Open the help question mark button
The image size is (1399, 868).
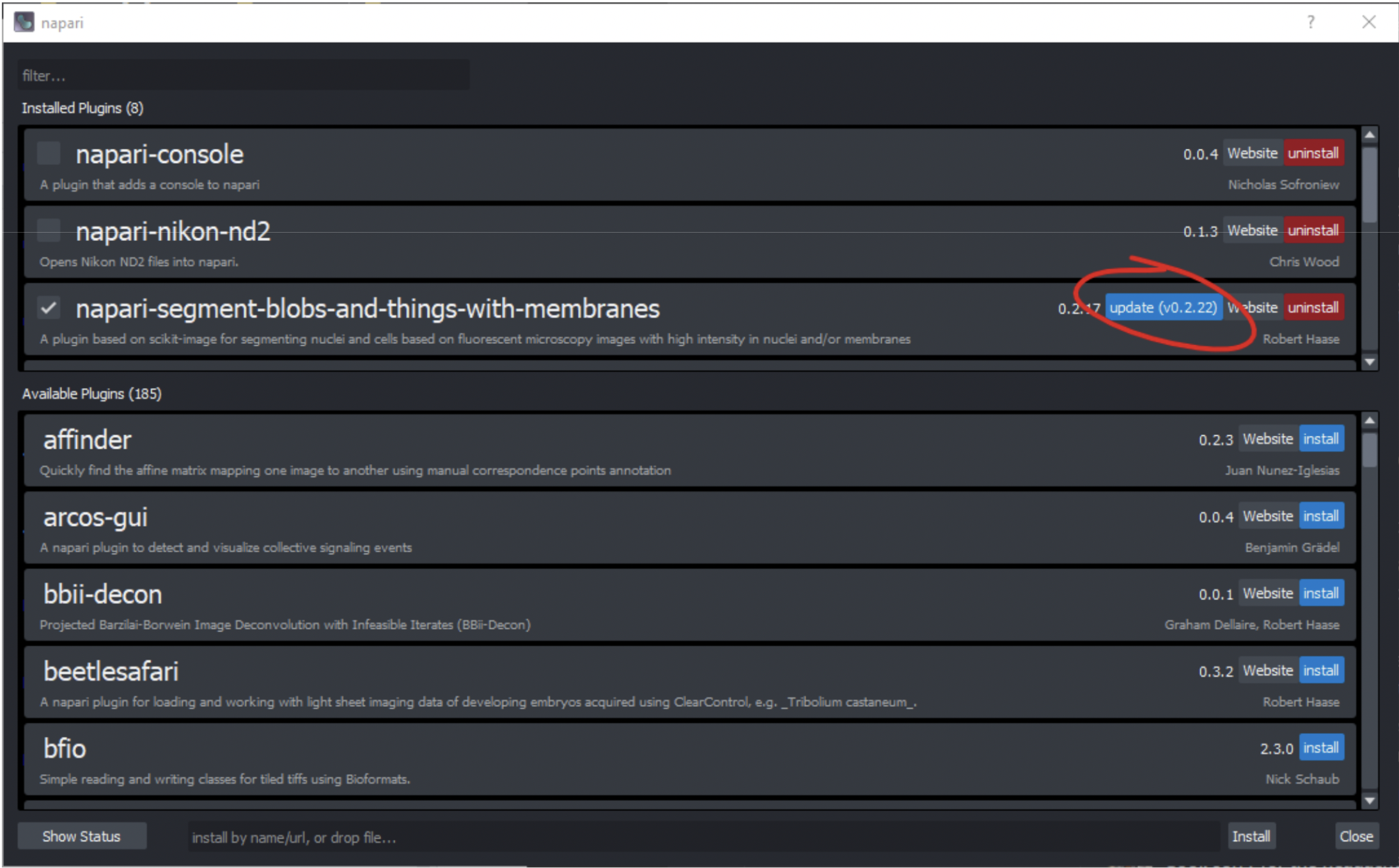[x=1311, y=22]
